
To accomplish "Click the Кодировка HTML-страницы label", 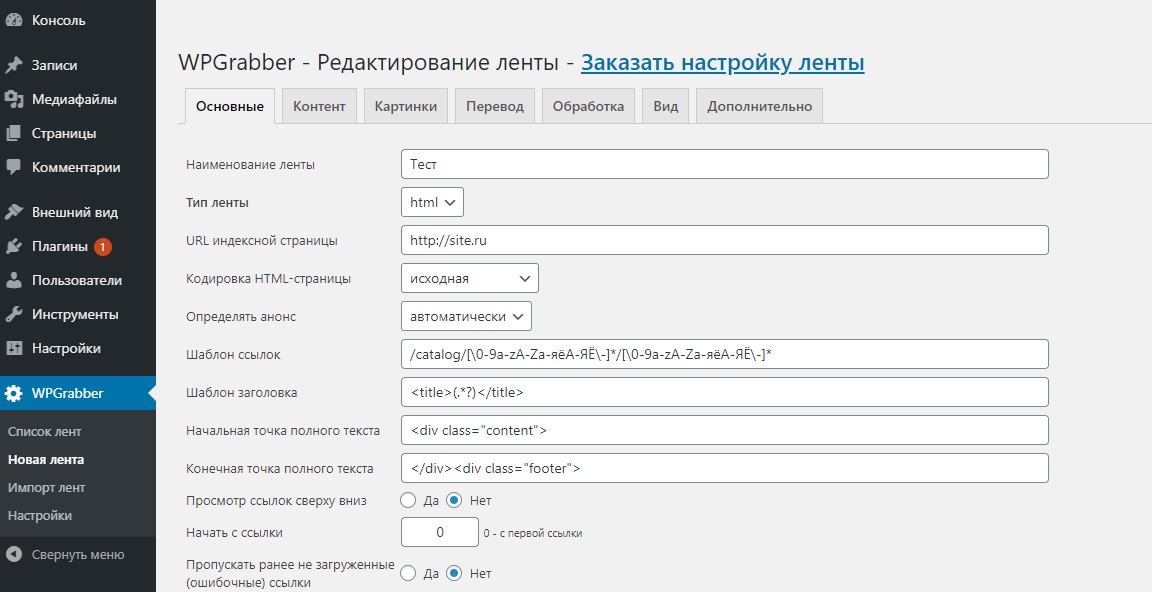I will (x=268, y=278).
